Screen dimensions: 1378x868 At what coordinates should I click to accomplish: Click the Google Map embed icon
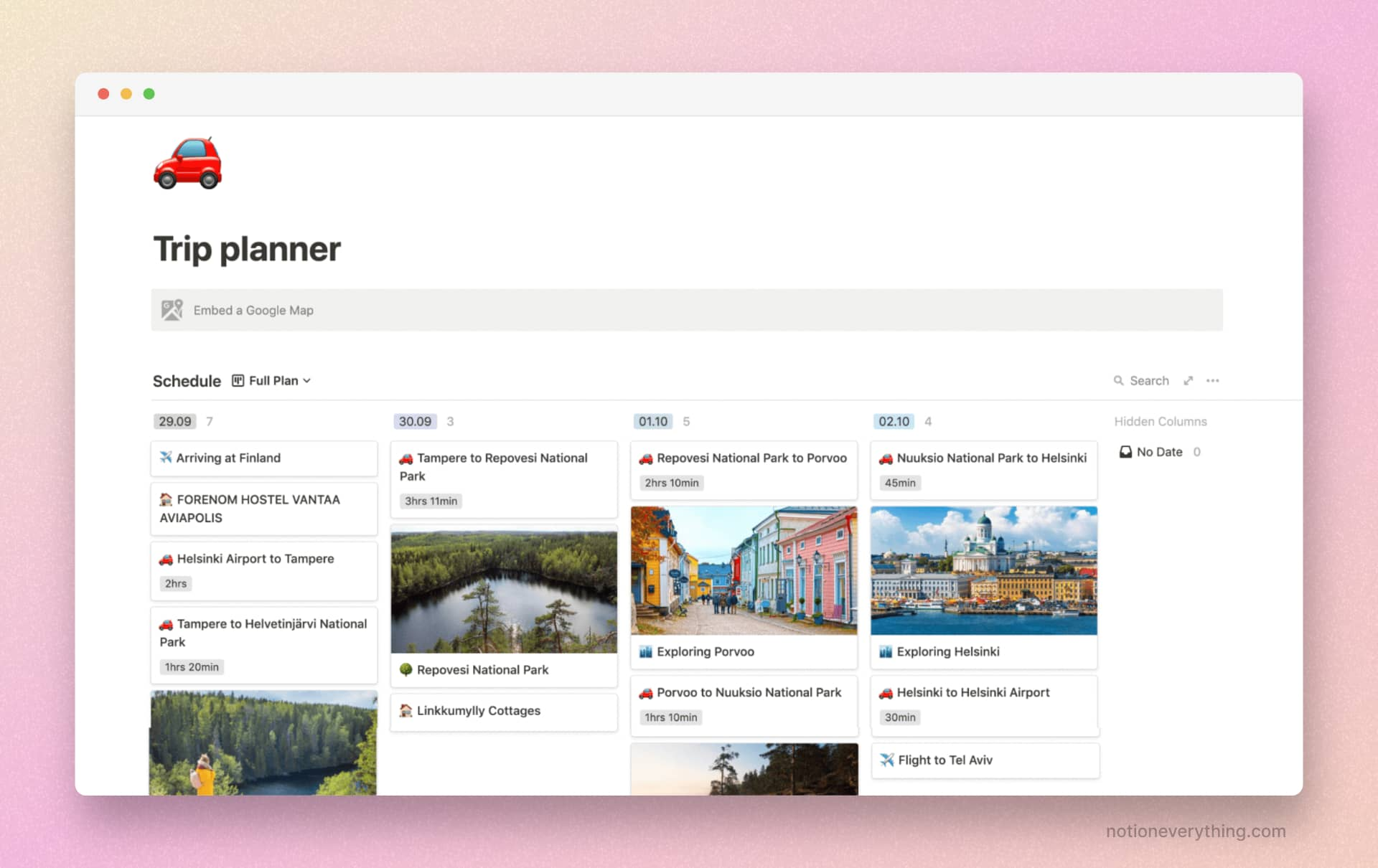click(172, 310)
